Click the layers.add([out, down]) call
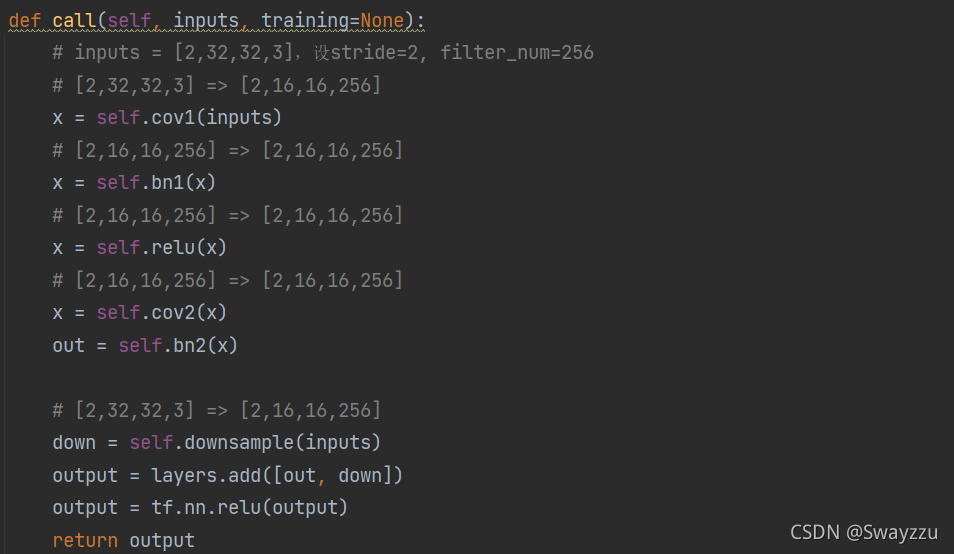The image size is (954, 554). tap(277, 476)
